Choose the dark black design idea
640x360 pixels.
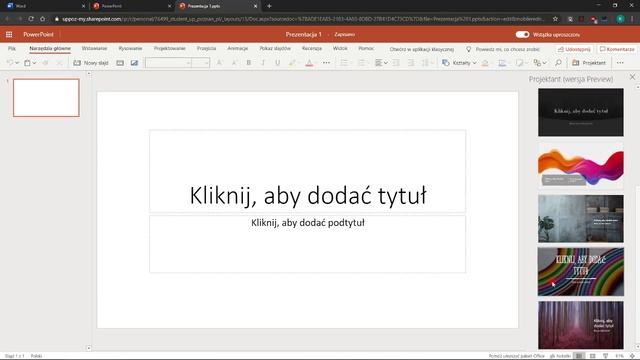coord(580,112)
